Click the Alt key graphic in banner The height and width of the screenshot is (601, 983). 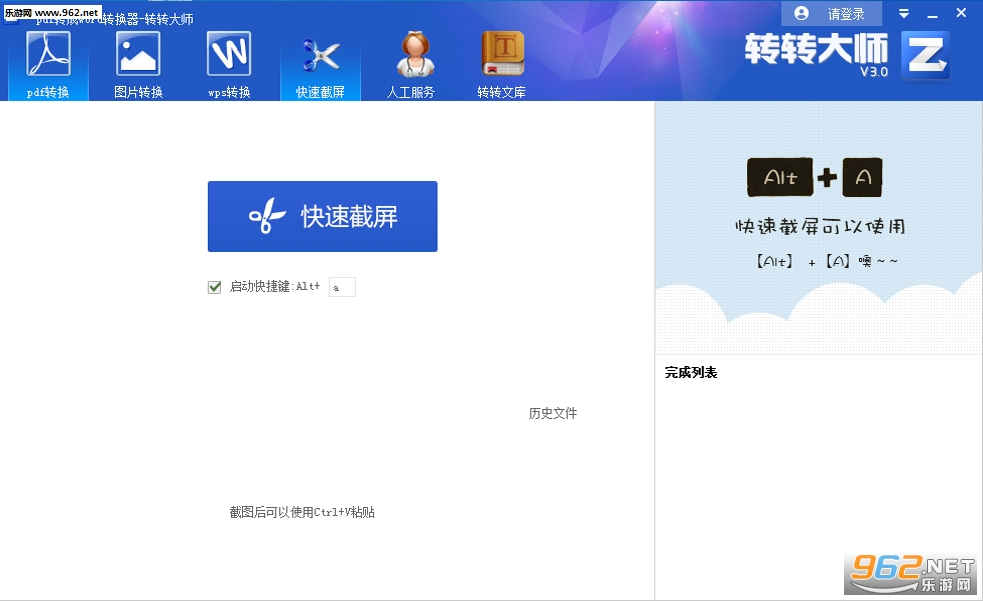point(780,177)
